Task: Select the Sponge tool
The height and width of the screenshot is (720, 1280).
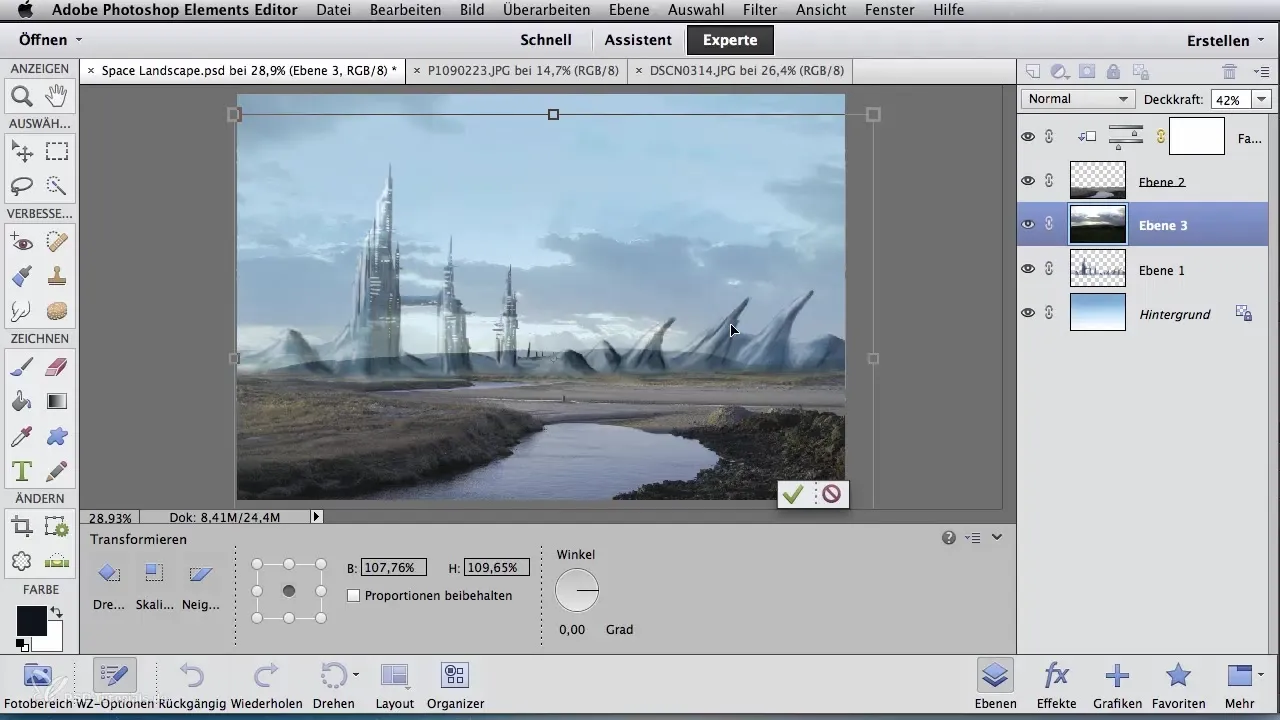Action: 57,311
